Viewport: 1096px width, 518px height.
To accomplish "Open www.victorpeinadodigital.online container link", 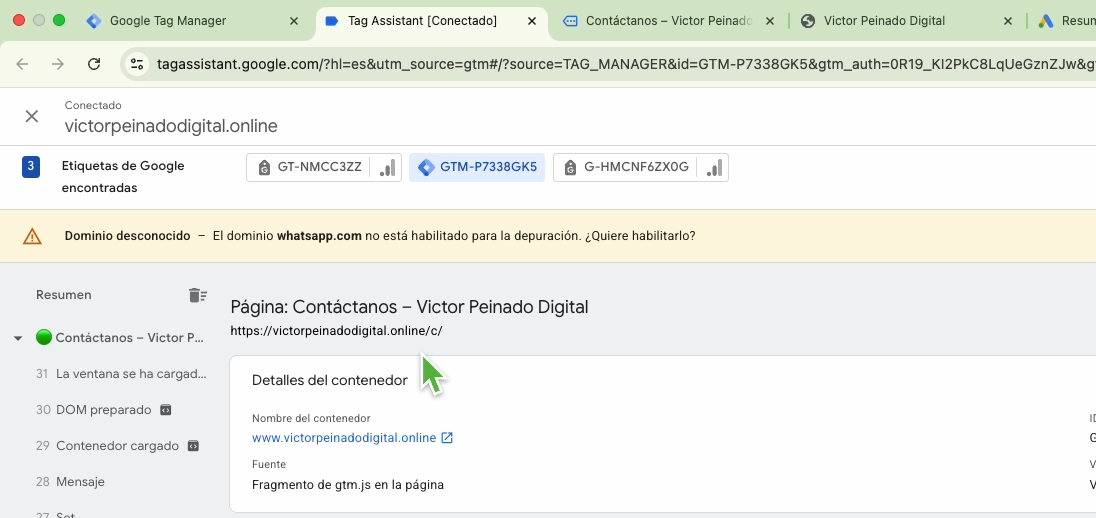I will click(344, 438).
